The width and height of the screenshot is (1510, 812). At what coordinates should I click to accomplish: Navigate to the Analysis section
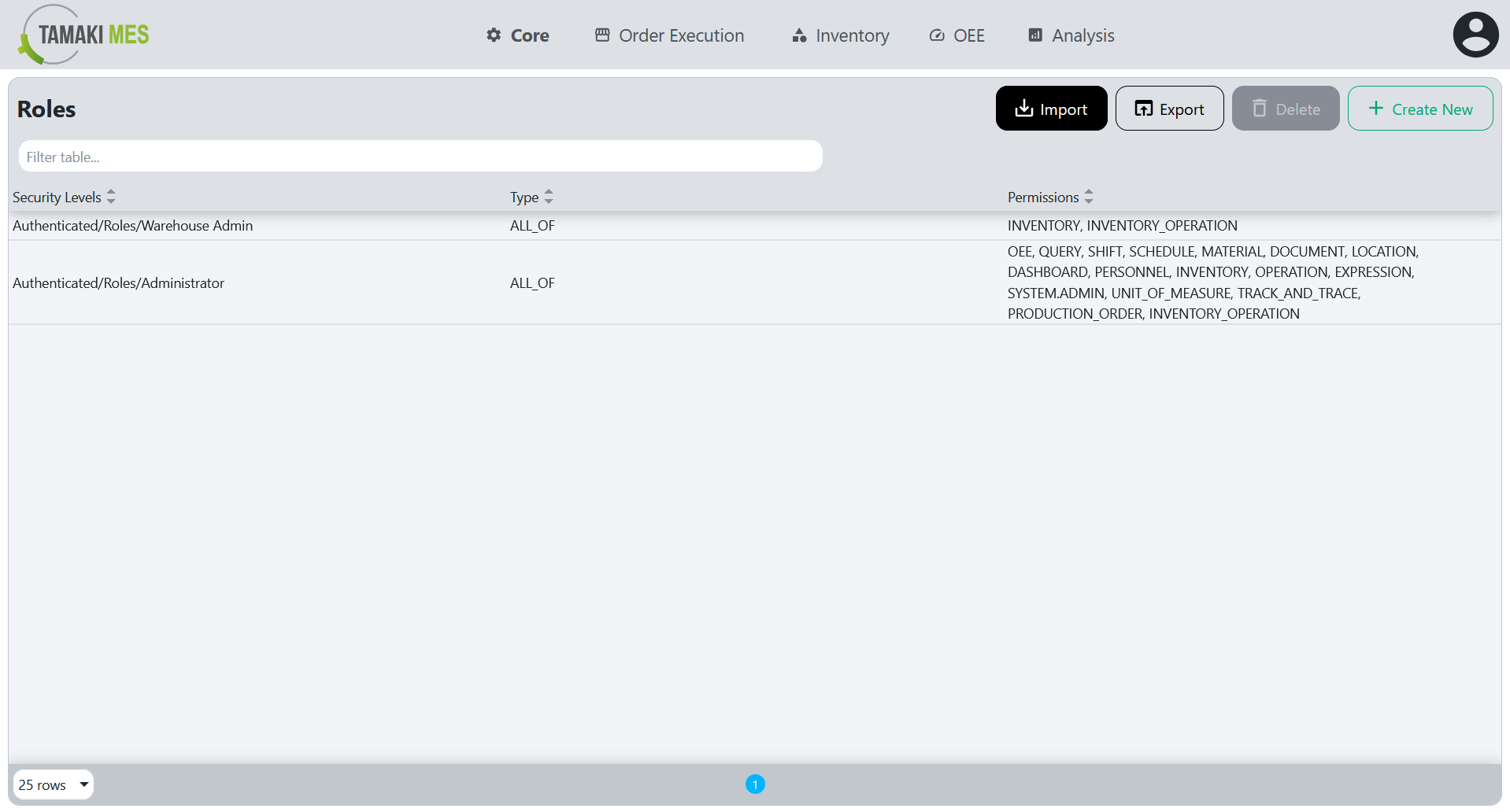pos(1083,35)
